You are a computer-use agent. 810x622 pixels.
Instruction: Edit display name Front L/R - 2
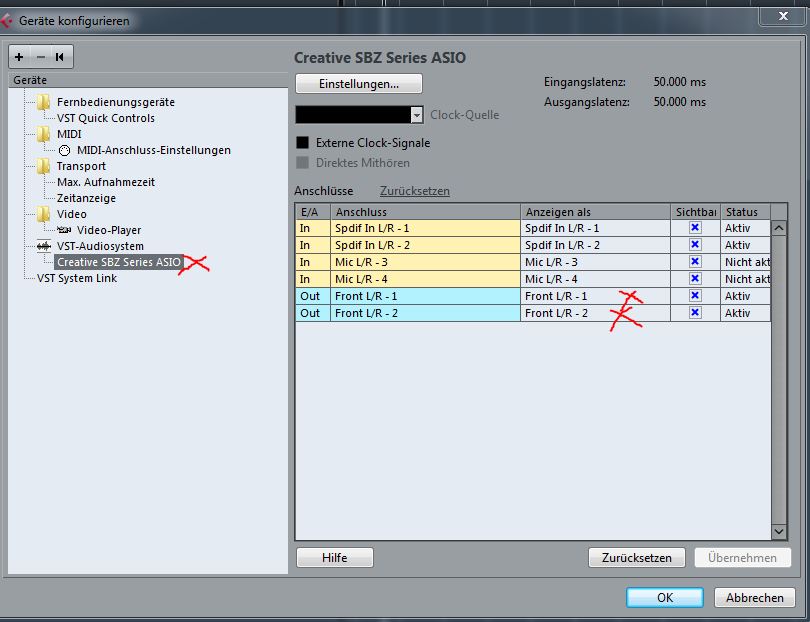tap(595, 313)
